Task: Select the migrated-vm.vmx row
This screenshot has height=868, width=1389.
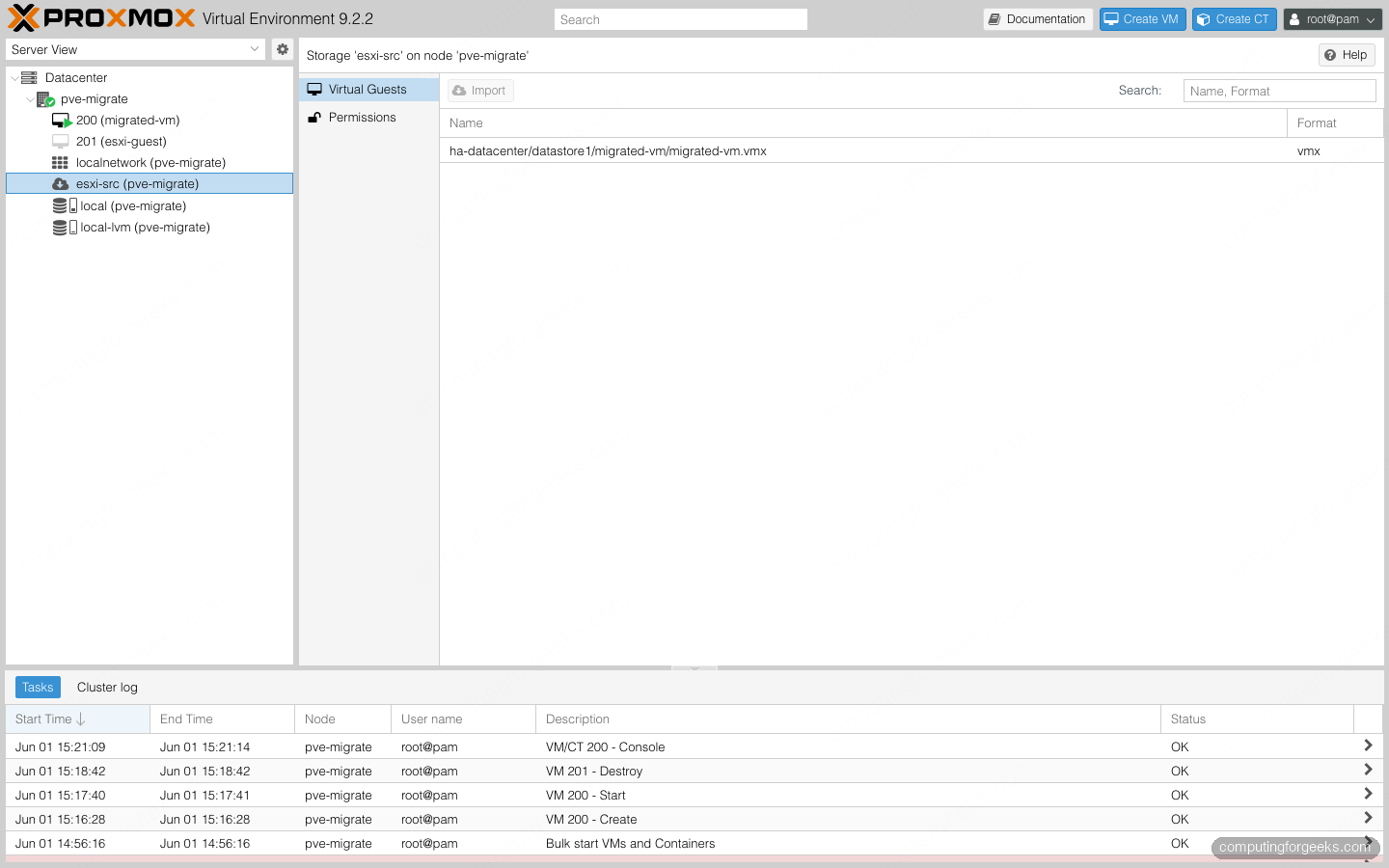Action: pyautogui.click(x=912, y=151)
